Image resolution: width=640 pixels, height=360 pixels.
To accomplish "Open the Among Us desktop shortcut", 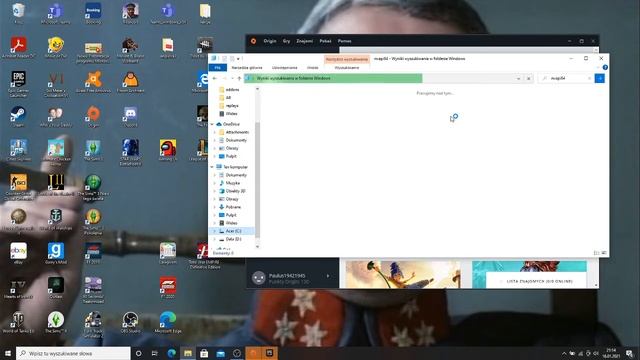I will 168,150.
